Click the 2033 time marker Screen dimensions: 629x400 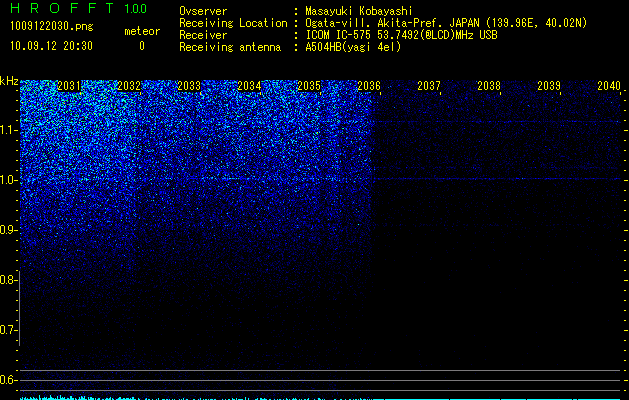[189, 86]
